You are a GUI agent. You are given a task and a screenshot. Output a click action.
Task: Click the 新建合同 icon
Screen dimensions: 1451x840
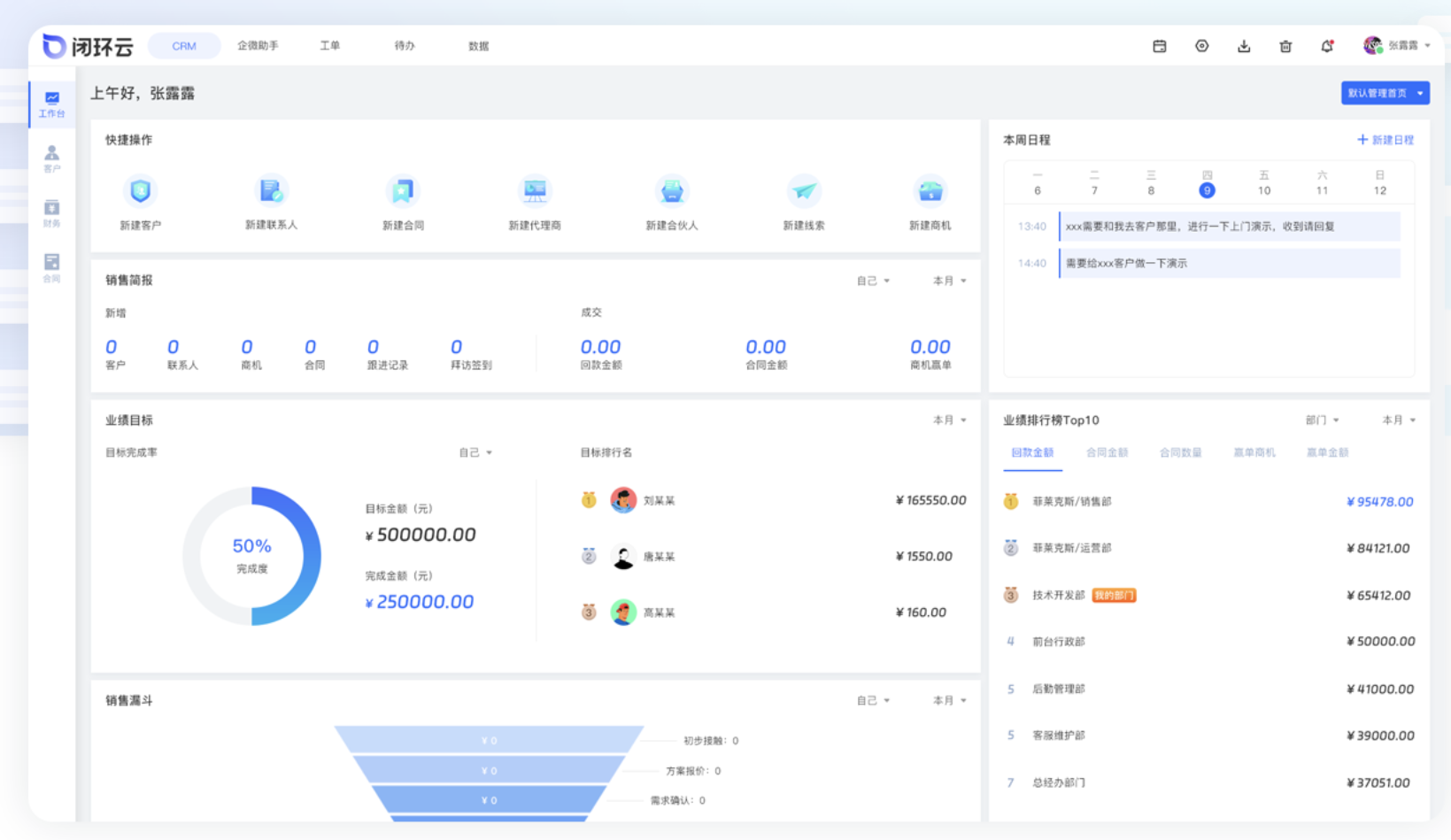tap(403, 191)
